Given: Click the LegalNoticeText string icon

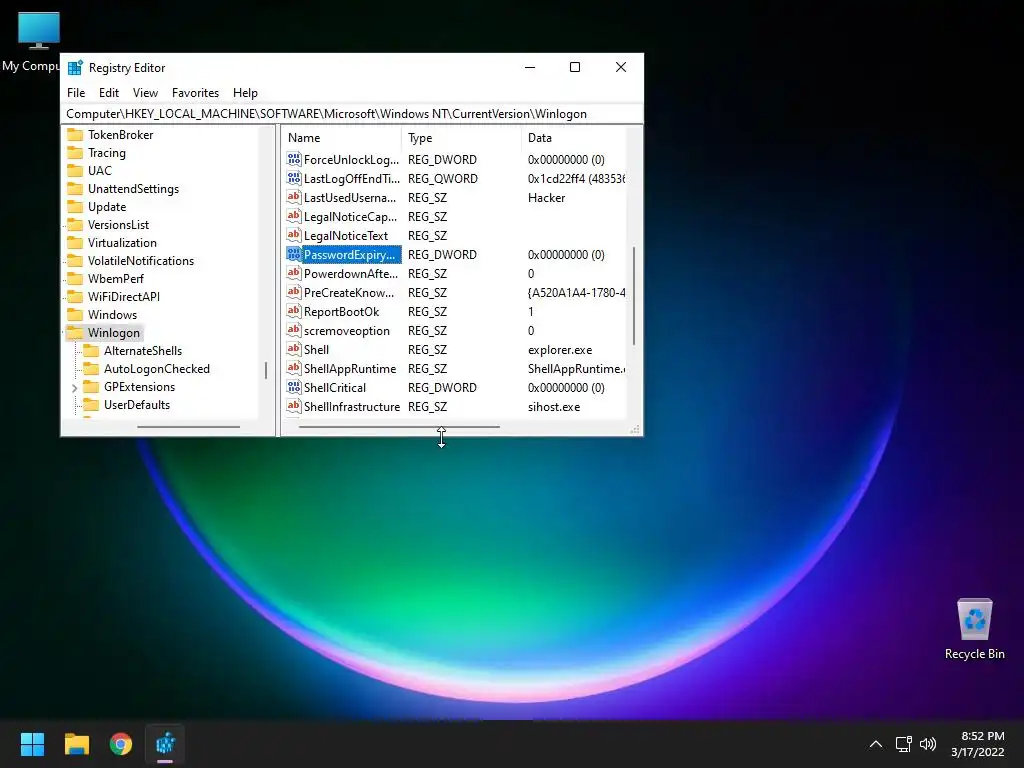Looking at the screenshot, I should tap(294, 235).
